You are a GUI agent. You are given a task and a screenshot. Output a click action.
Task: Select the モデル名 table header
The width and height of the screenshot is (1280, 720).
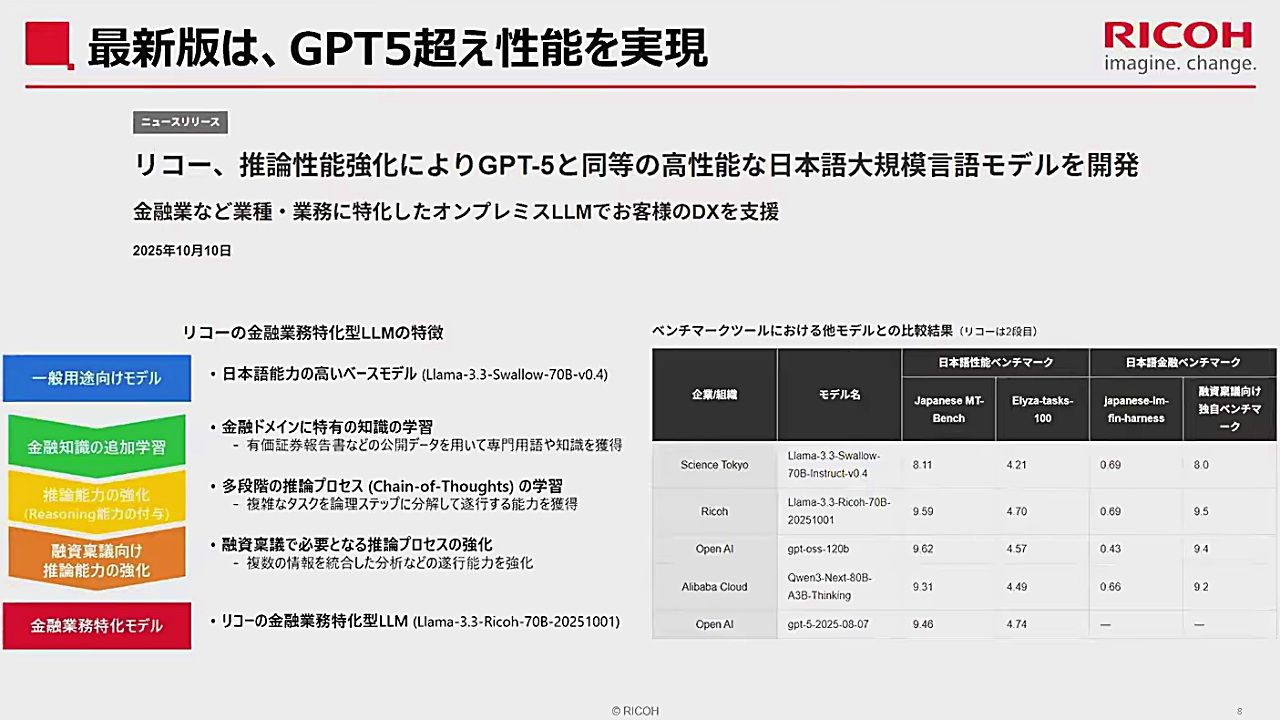pos(839,394)
